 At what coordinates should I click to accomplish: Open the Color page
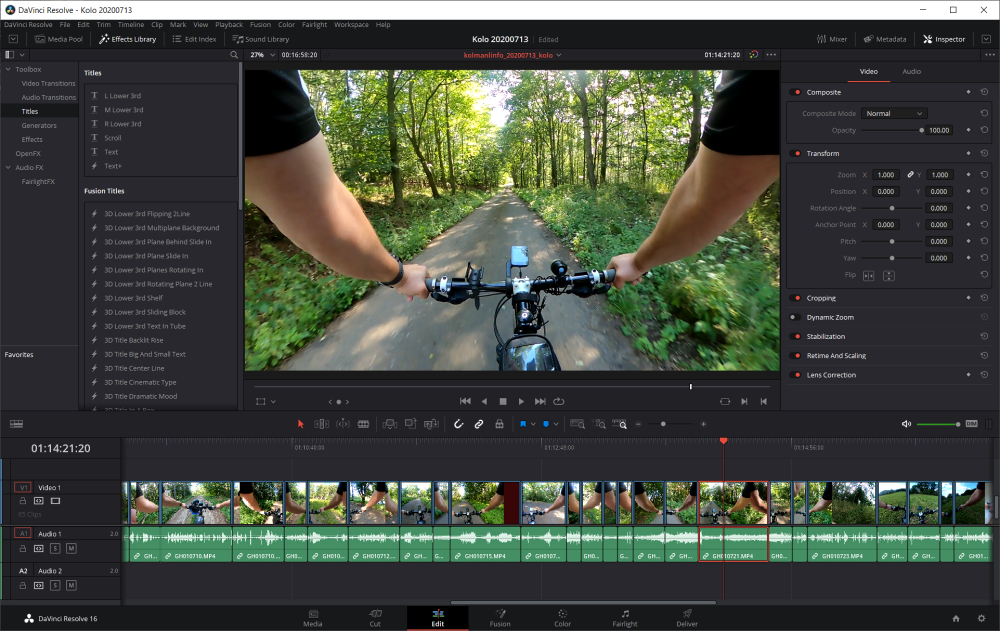coord(563,617)
